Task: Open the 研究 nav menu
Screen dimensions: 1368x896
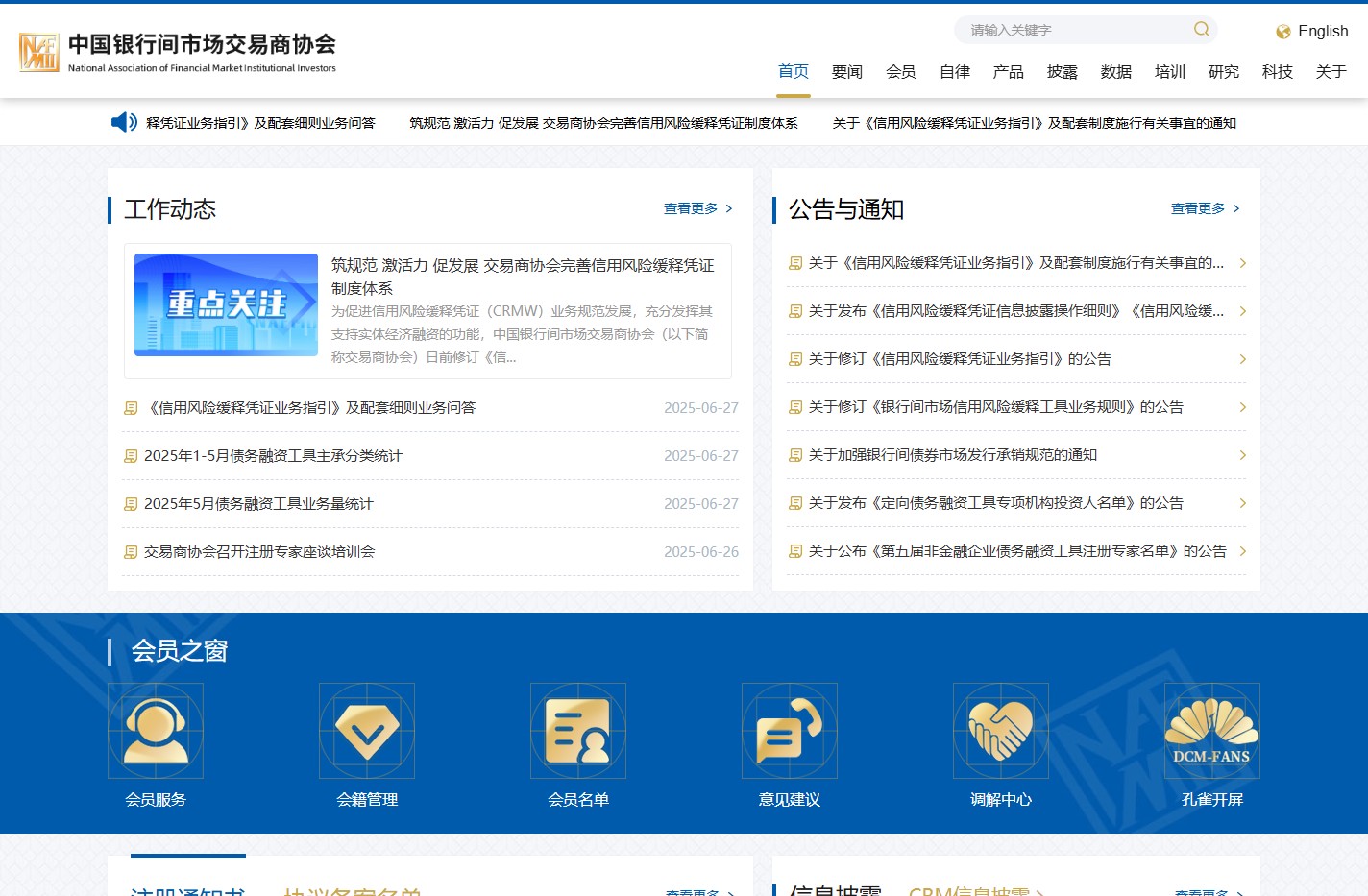Action: [1224, 71]
